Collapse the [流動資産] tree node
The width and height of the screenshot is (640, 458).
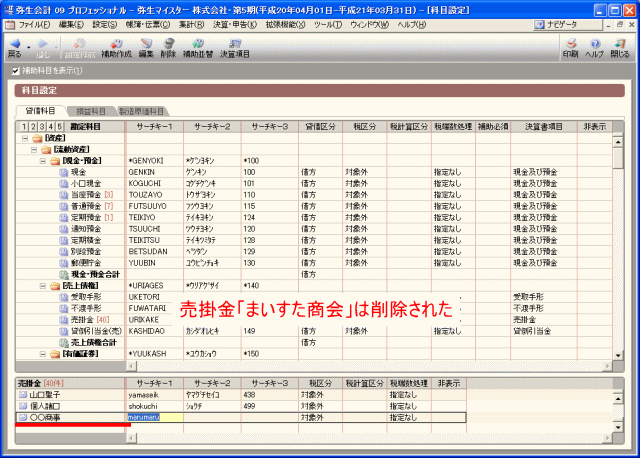pyautogui.click(x=34, y=150)
